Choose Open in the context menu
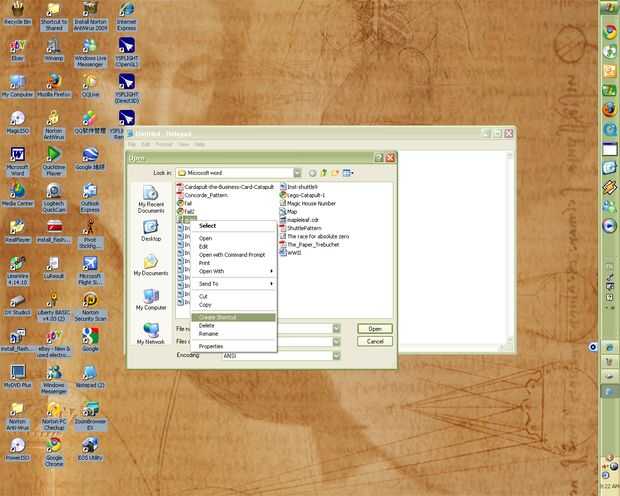620x496 pixels. (x=233, y=239)
